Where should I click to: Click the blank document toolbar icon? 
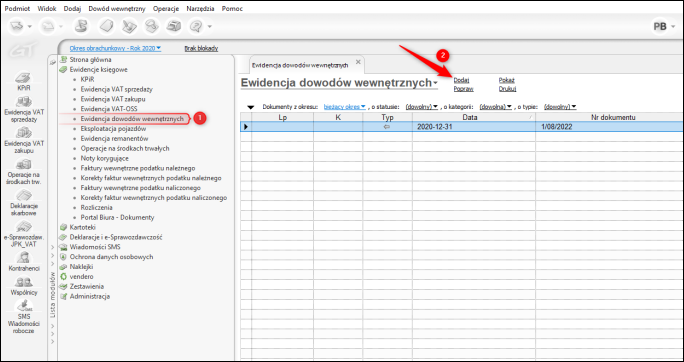coord(106,27)
